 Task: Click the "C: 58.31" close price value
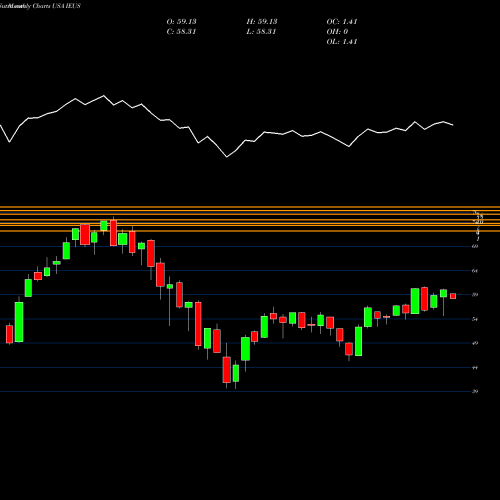click(181, 32)
